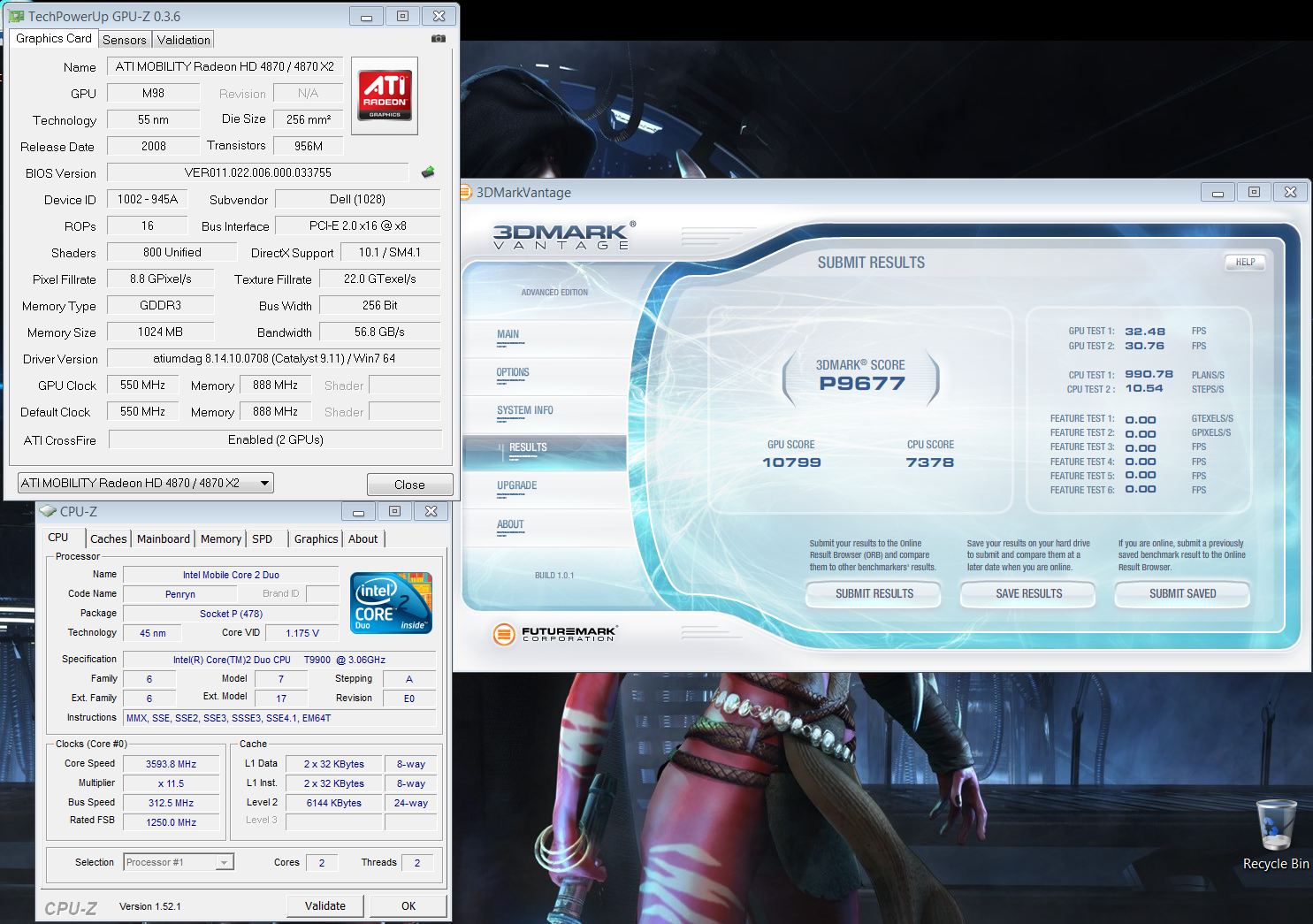The height and width of the screenshot is (924, 1313).
Task: Click the CPU-Z title bar app icon
Action: click(48, 511)
